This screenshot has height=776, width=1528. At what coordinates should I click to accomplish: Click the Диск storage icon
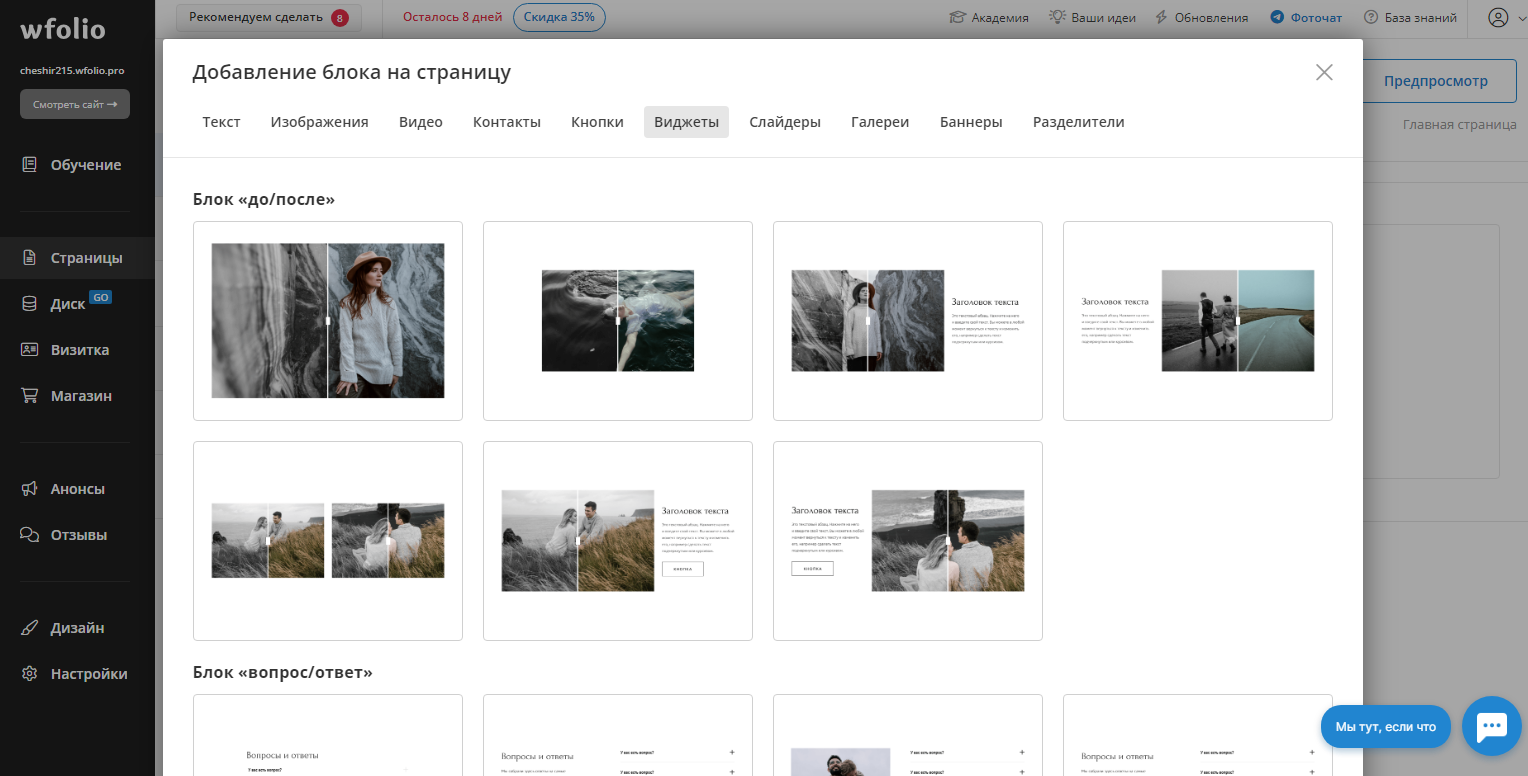(30, 304)
